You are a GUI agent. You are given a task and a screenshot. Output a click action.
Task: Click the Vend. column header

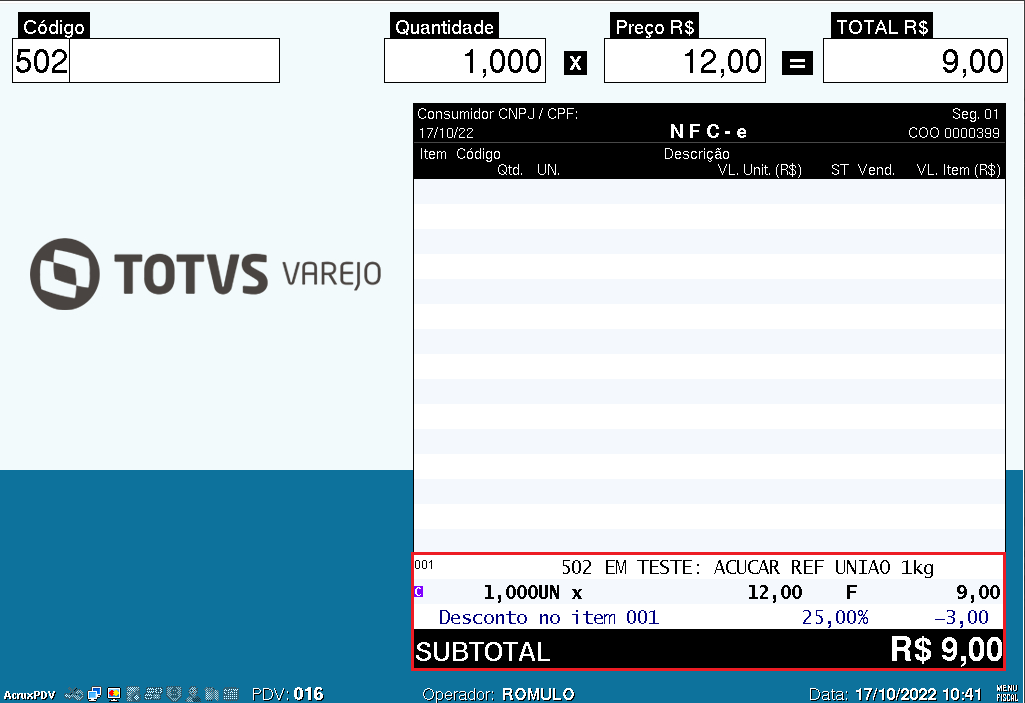click(876, 170)
